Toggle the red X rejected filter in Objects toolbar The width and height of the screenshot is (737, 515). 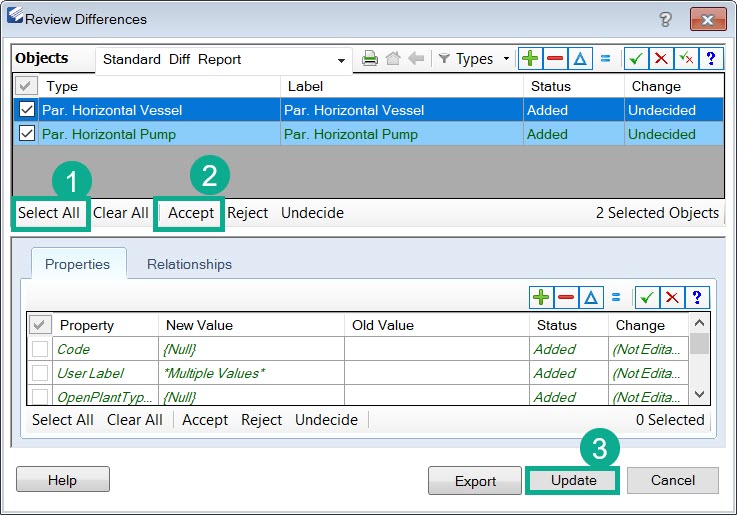tap(661, 59)
